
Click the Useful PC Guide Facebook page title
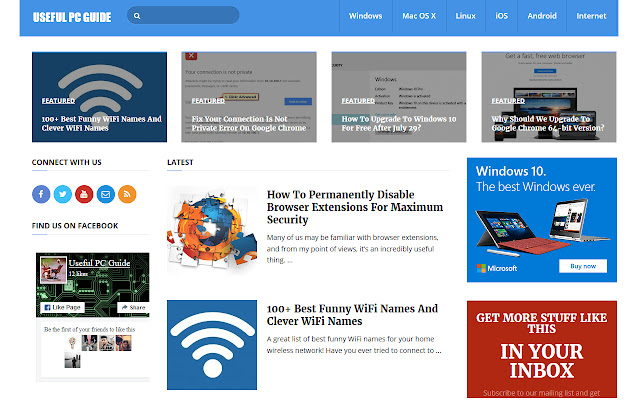[x=100, y=263]
